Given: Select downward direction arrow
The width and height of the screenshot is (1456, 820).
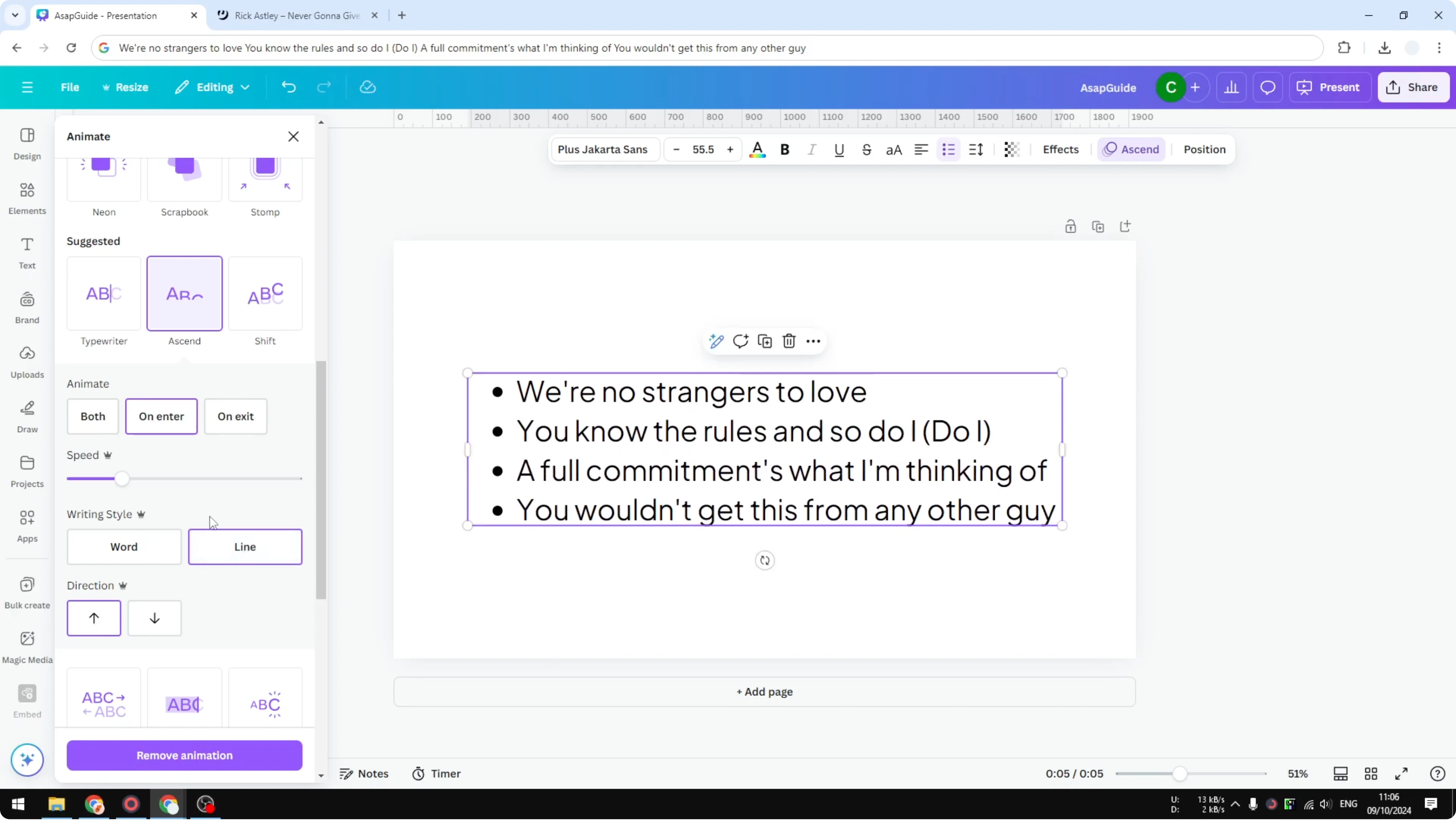Looking at the screenshot, I should pos(154,619).
